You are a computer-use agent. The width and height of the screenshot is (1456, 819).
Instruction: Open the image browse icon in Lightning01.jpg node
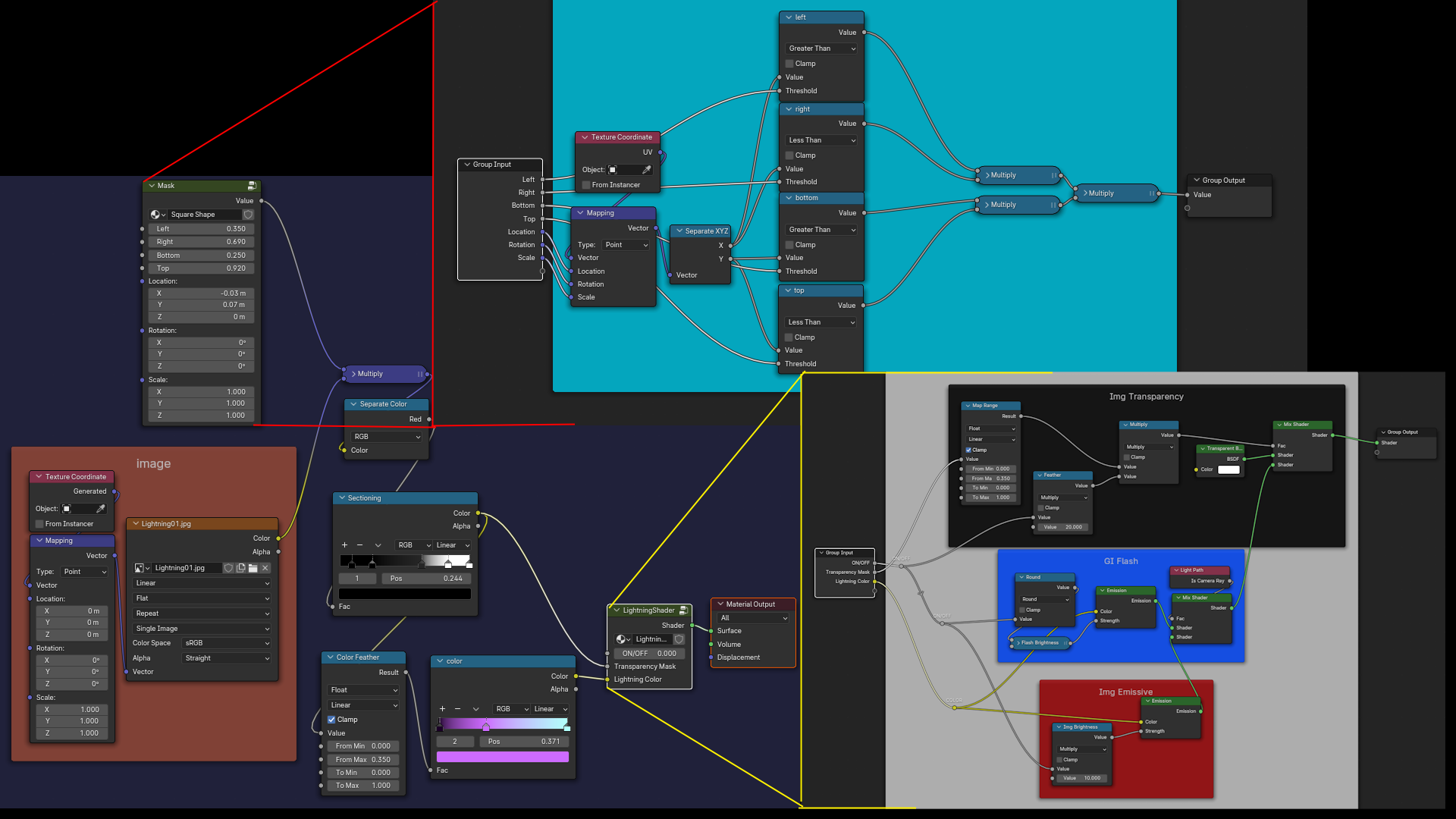tap(142, 568)
